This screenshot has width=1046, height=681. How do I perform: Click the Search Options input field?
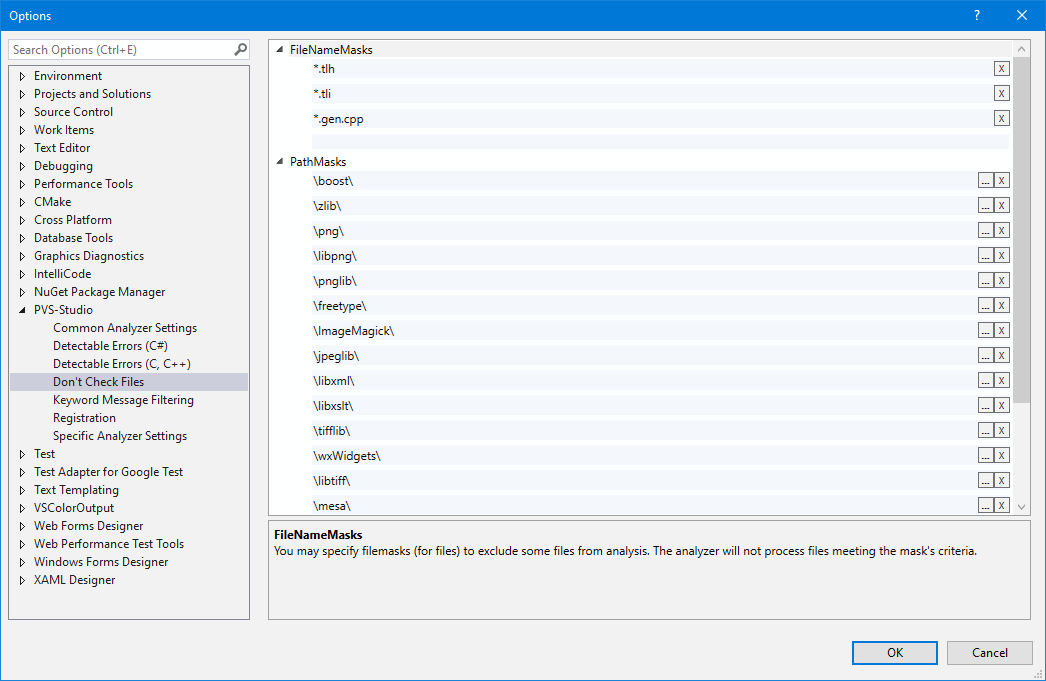pyautogui.click(x=121, y=49)
